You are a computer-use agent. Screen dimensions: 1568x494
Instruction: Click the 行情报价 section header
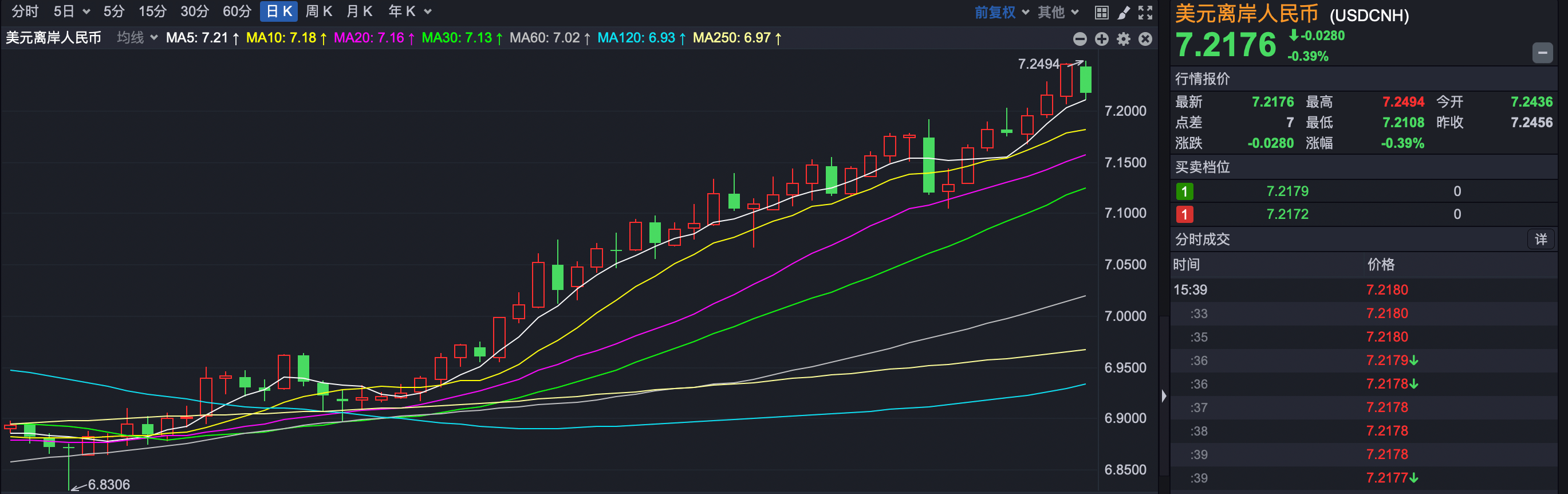(x=1202, y=79)
